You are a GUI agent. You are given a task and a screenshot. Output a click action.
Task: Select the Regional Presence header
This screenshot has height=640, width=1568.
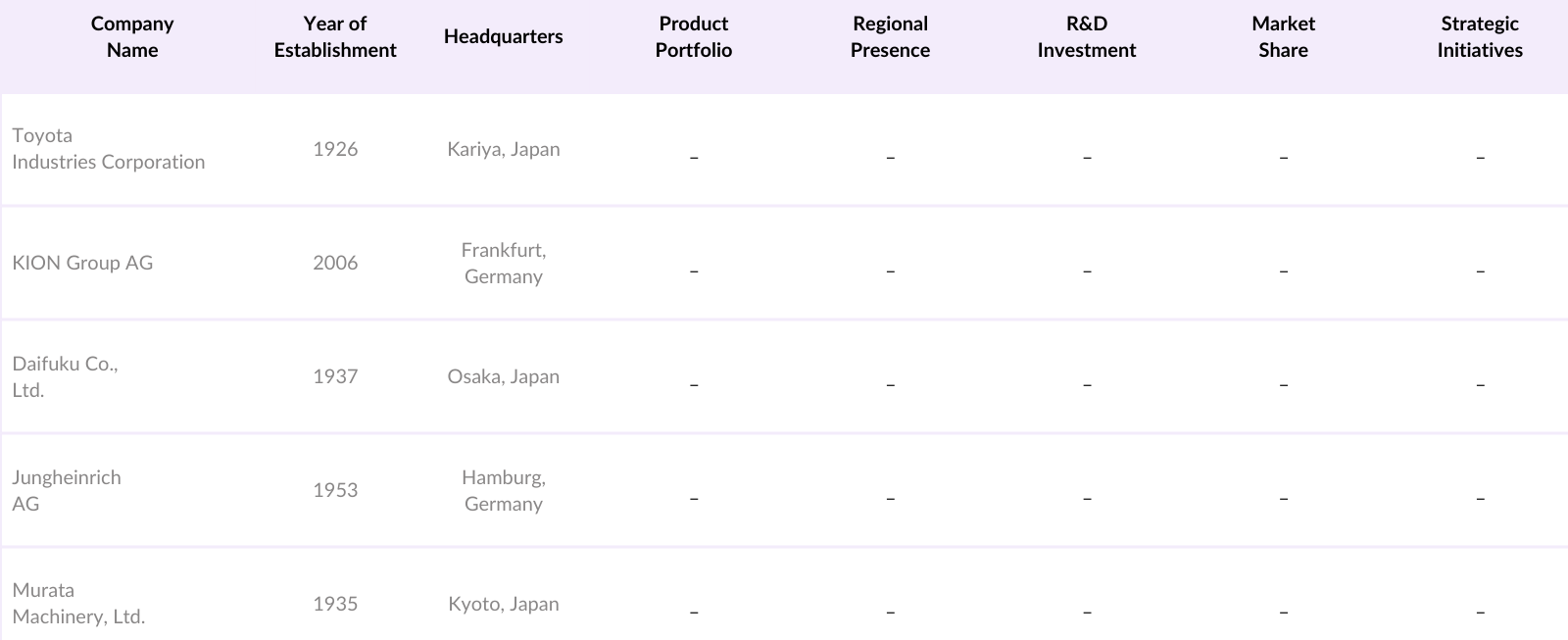click(890, 37)
